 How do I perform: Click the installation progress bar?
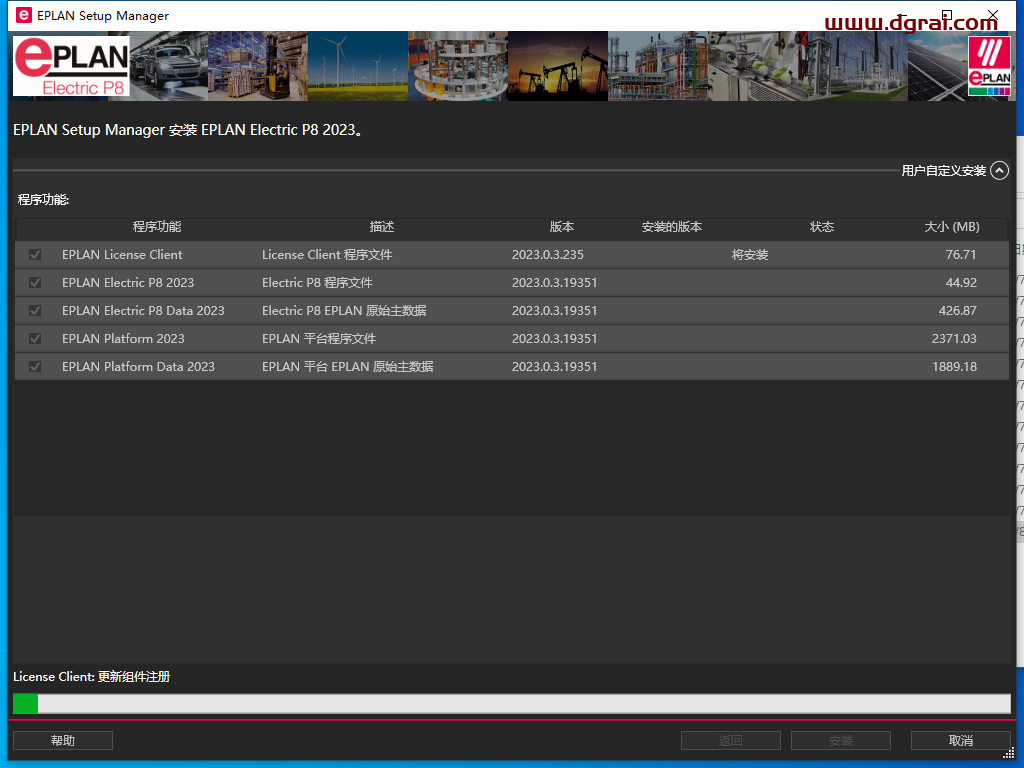click(x=512, y=703)
